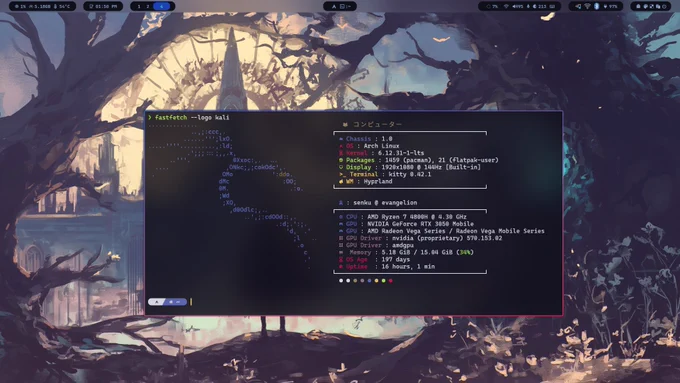Select the OS Age : 197 days line
The width and height of the screenshot is (680, 383).
[374, 259]
